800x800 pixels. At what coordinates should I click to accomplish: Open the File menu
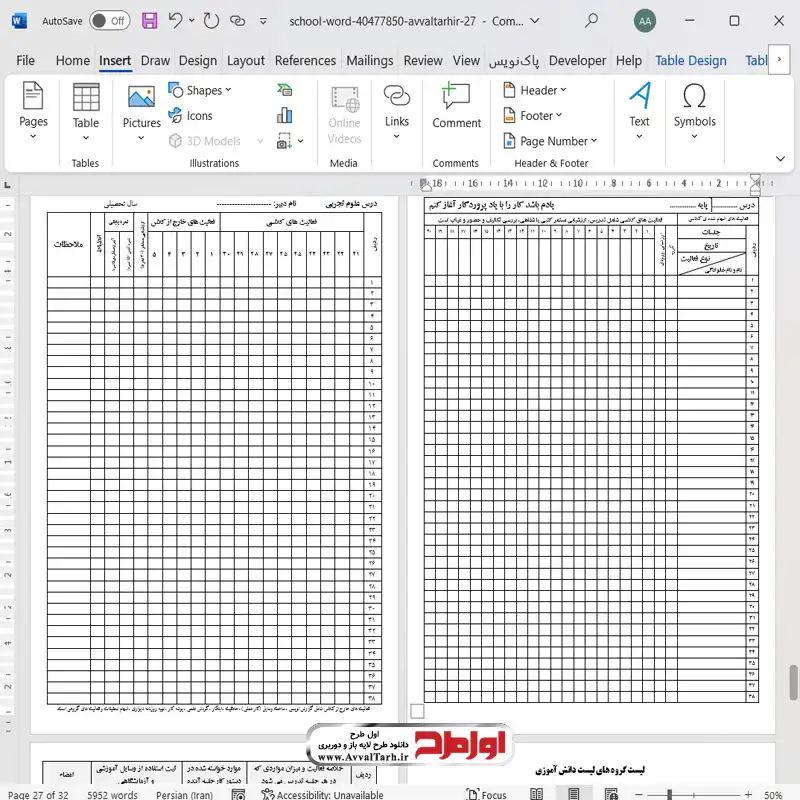coord(26,61)
